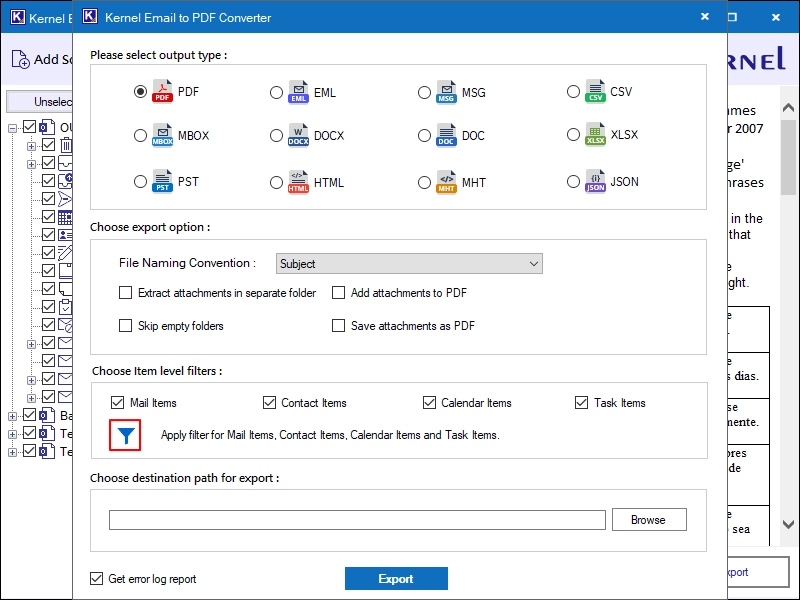Screen dimensions: 800x600
Task: Expand the last Te tree node
Action: point(12,453)
